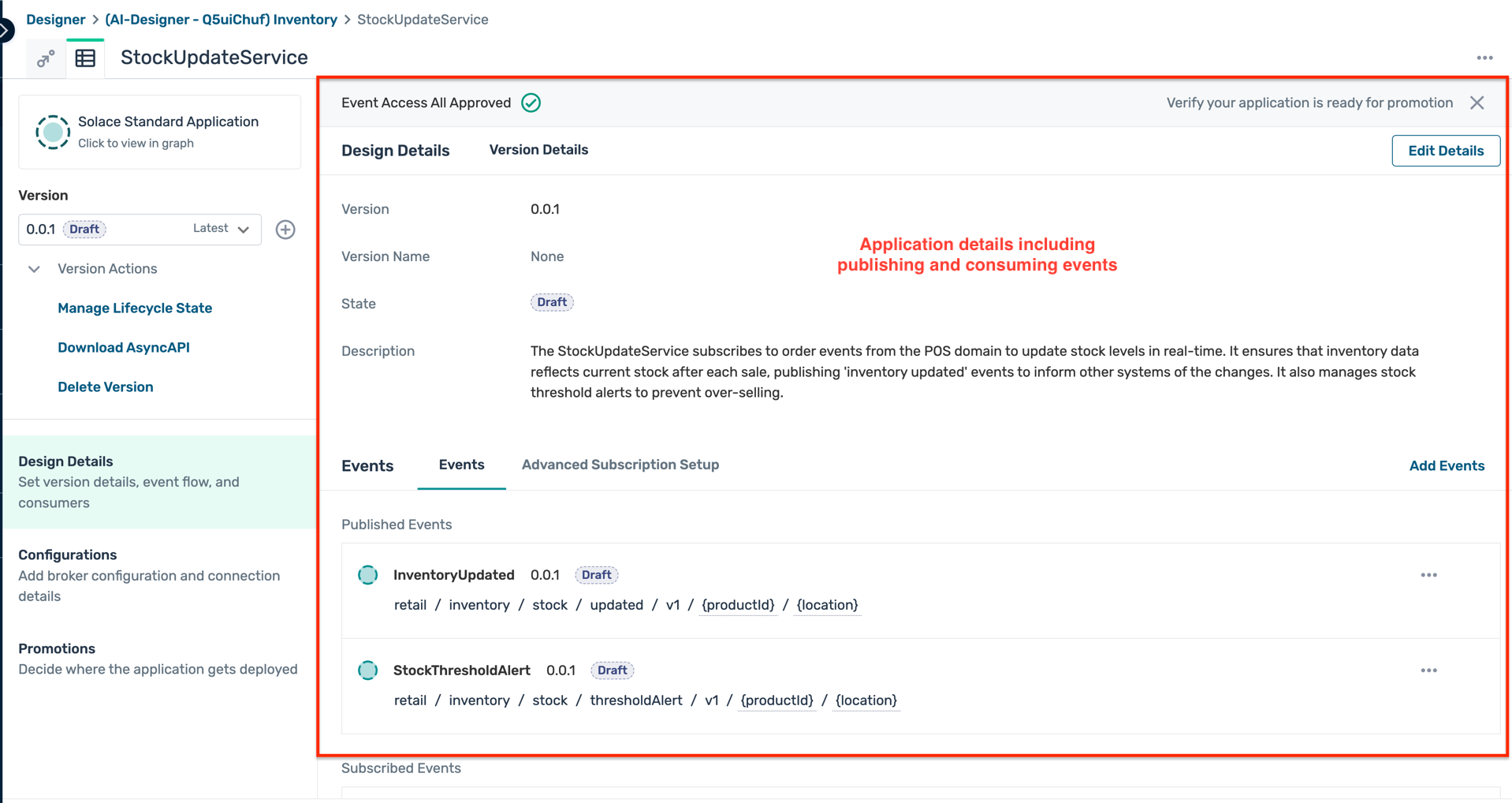Expand the left navigation sidebar arrow
1512x803 pixels.
point(6,31)
